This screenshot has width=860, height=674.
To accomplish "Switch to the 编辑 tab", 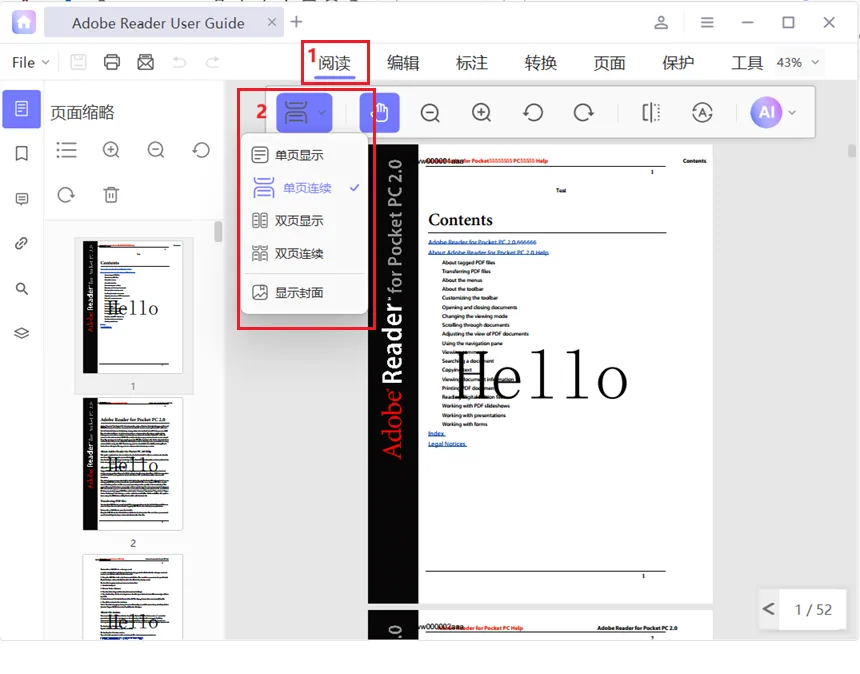I will coord(403,63).
